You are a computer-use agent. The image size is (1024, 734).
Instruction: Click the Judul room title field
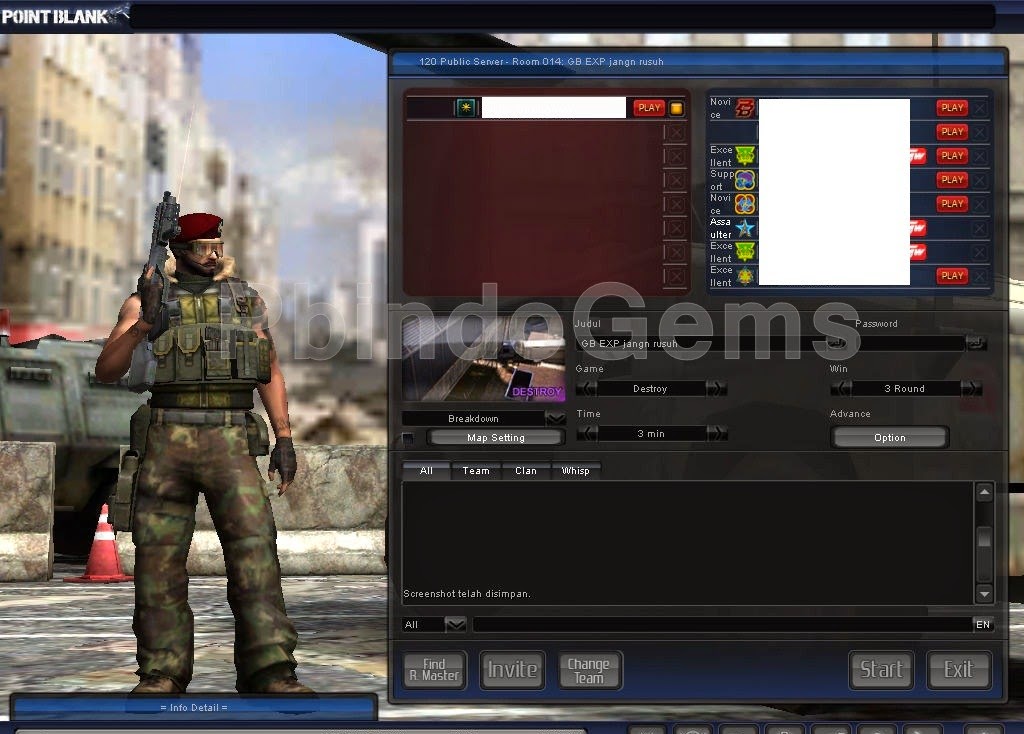coord(700,343)
